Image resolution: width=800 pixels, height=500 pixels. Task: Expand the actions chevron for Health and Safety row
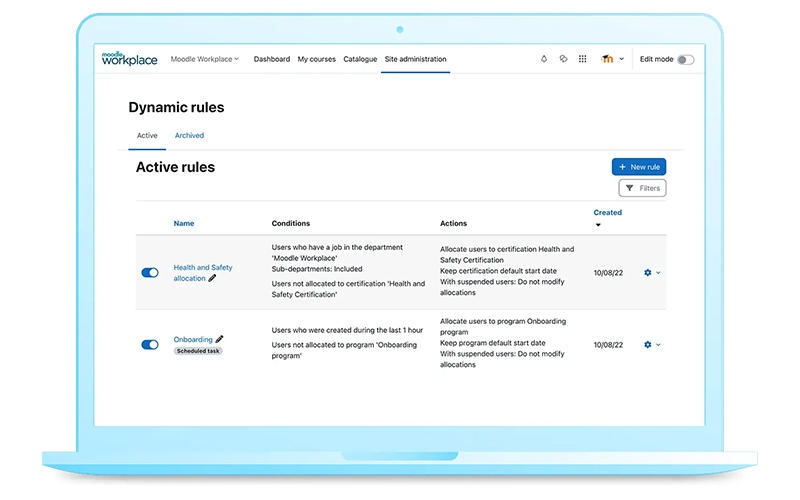tap(658, 273)
